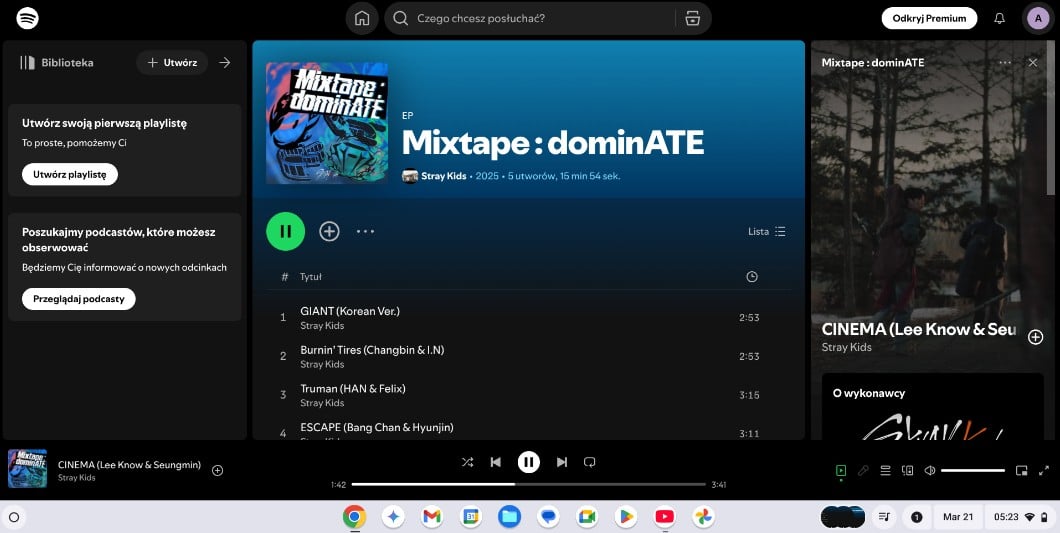Toggle the Now Playing view panel
Image resolution: width=1060 pixels, height=533 pixels.
(x=840, y=470)
